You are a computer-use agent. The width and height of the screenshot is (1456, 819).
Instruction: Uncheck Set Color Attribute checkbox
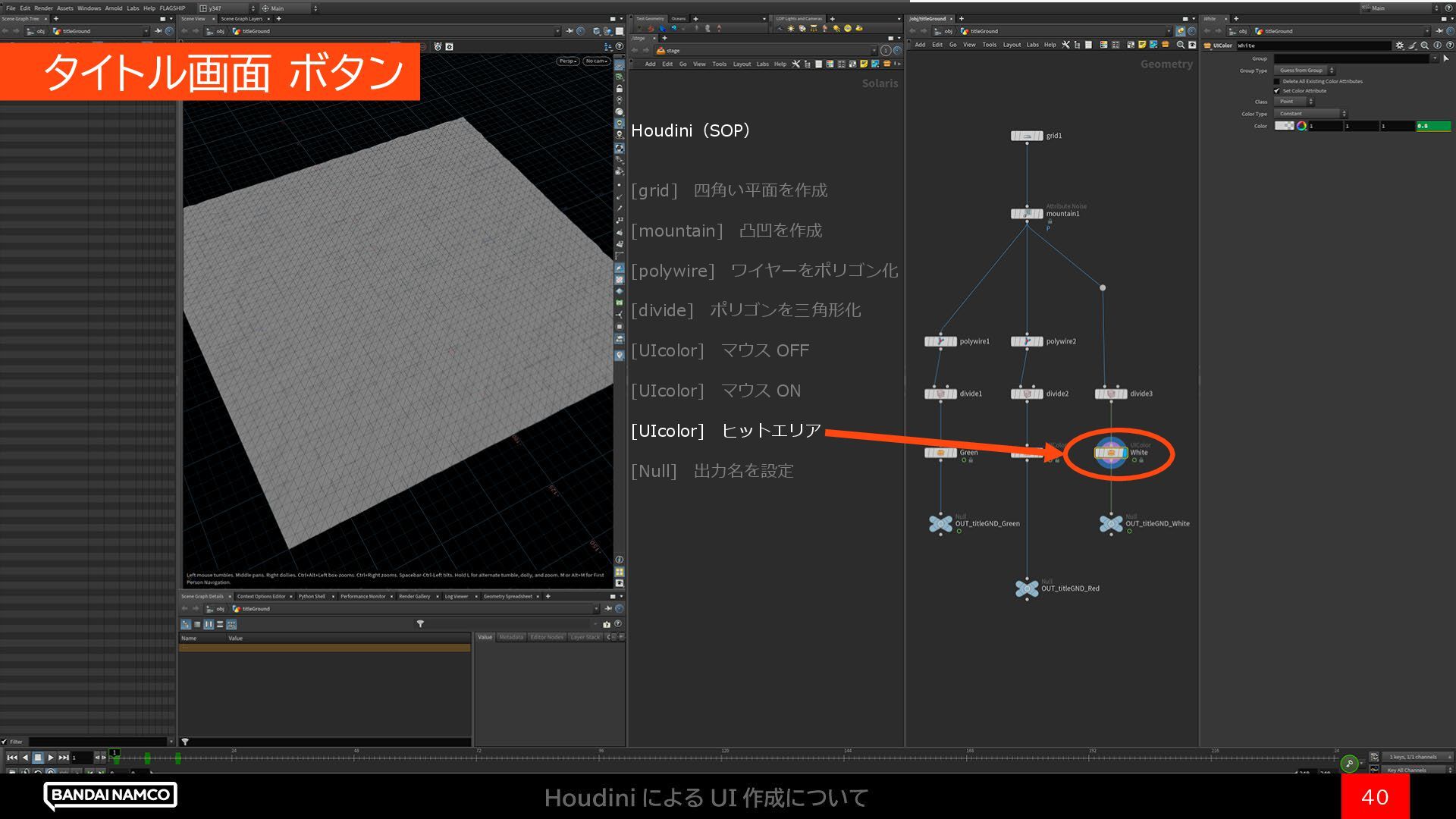1277,90
